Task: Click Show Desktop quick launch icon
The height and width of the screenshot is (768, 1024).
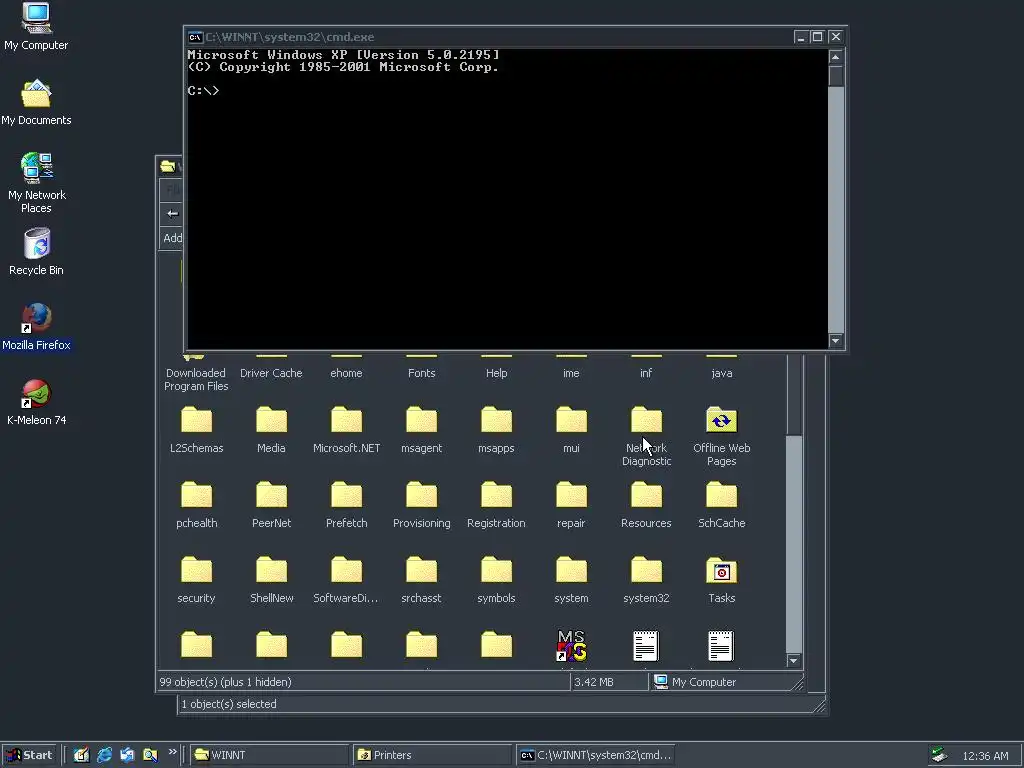Action: tap(82, 755)
